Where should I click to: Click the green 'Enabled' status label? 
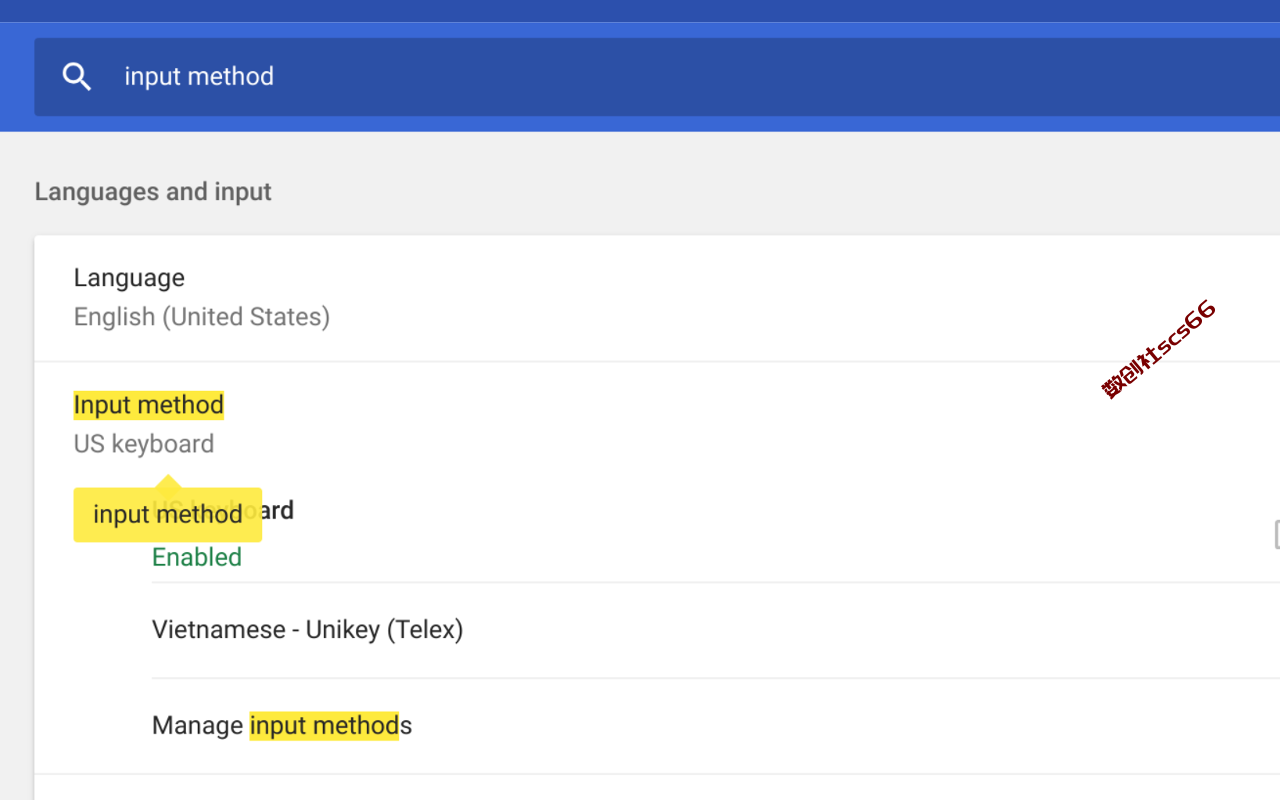click(x=197, y=558)
